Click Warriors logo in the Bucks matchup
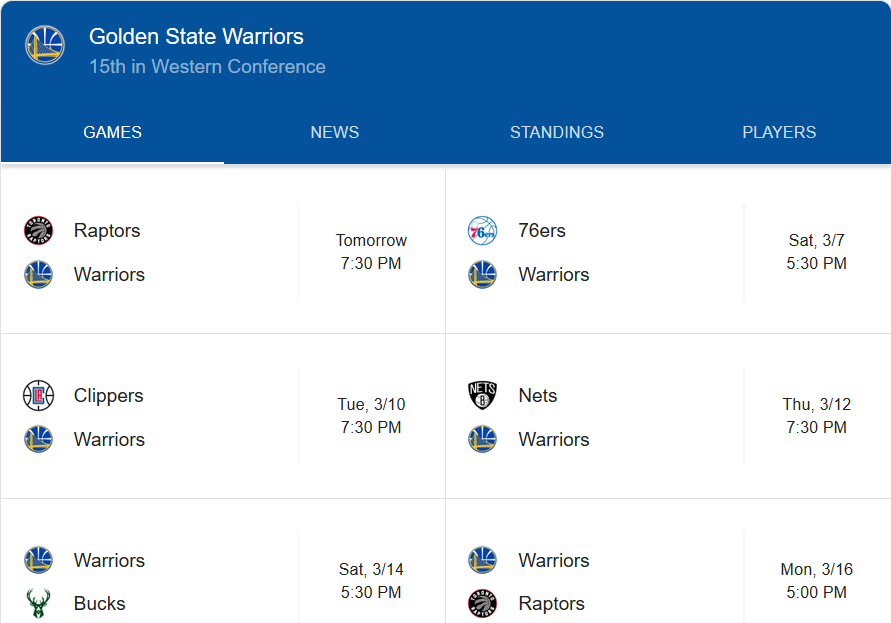 [38, 560]
